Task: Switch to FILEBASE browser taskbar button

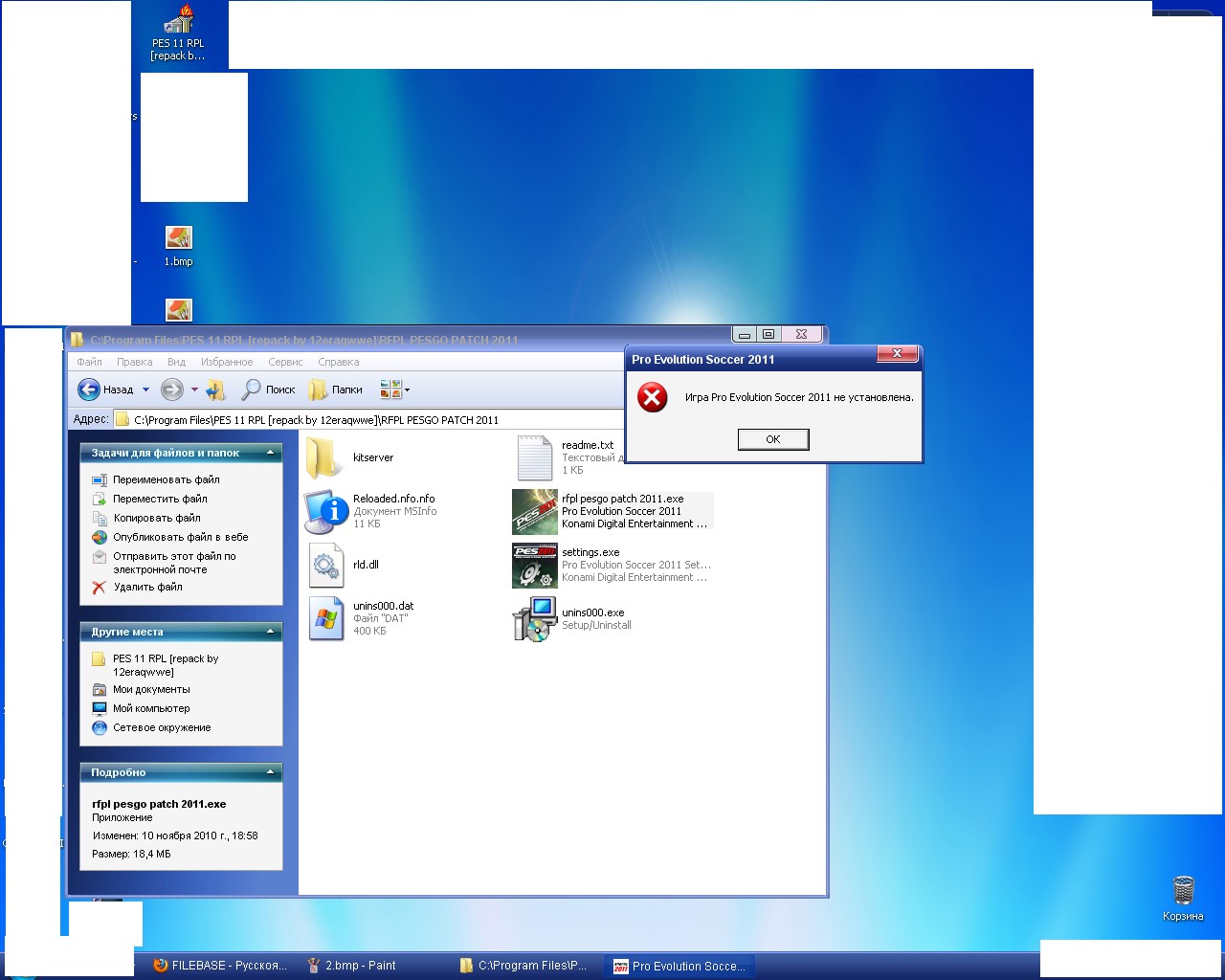Action: coord(221,966)
